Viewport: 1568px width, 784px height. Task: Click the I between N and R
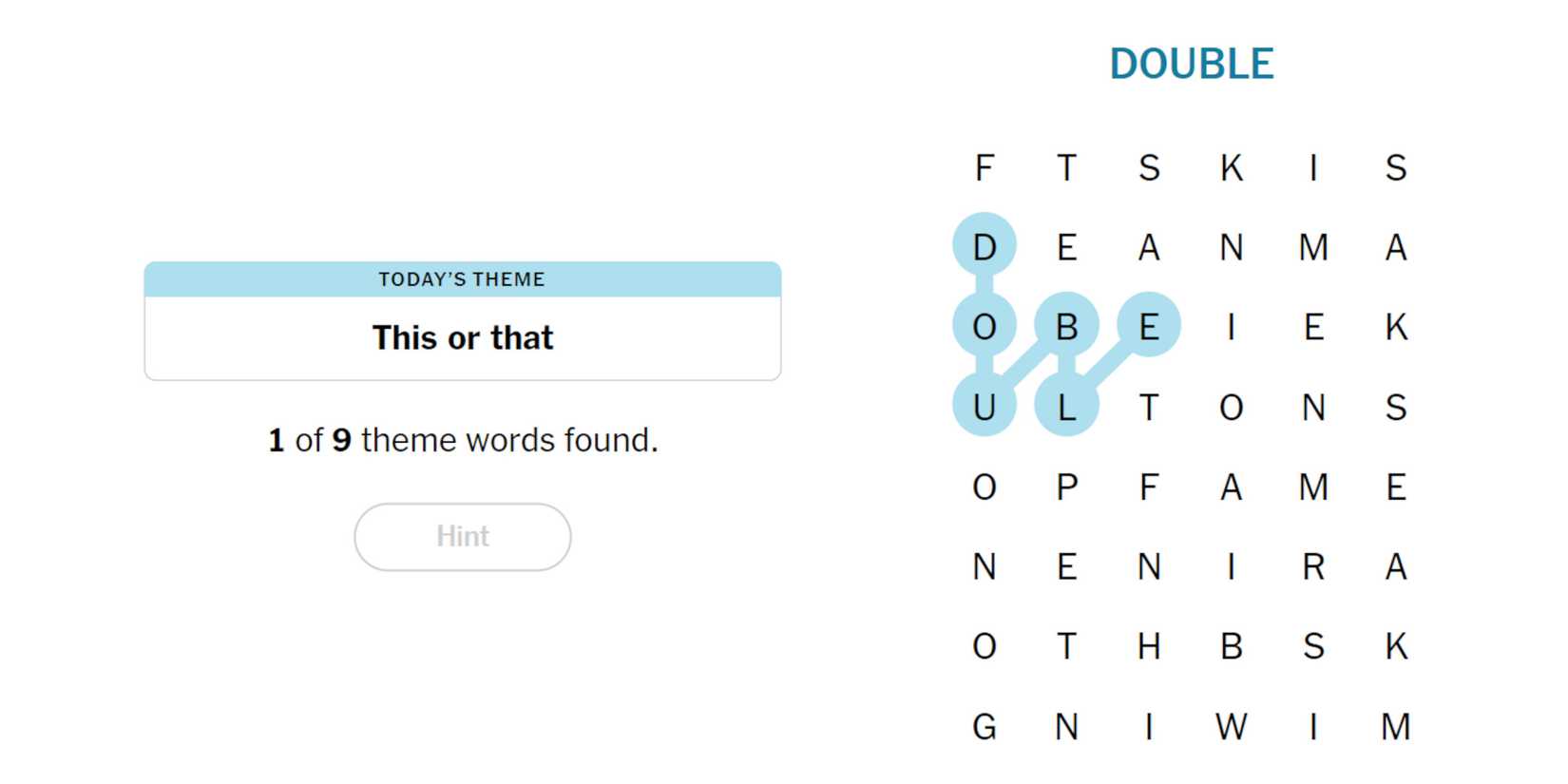tap(1231, 566)
